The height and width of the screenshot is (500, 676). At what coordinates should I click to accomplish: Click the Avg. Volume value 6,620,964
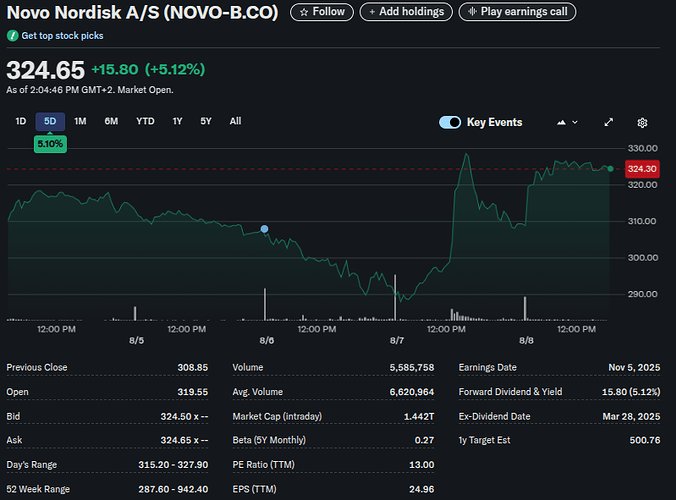point(412,392)
